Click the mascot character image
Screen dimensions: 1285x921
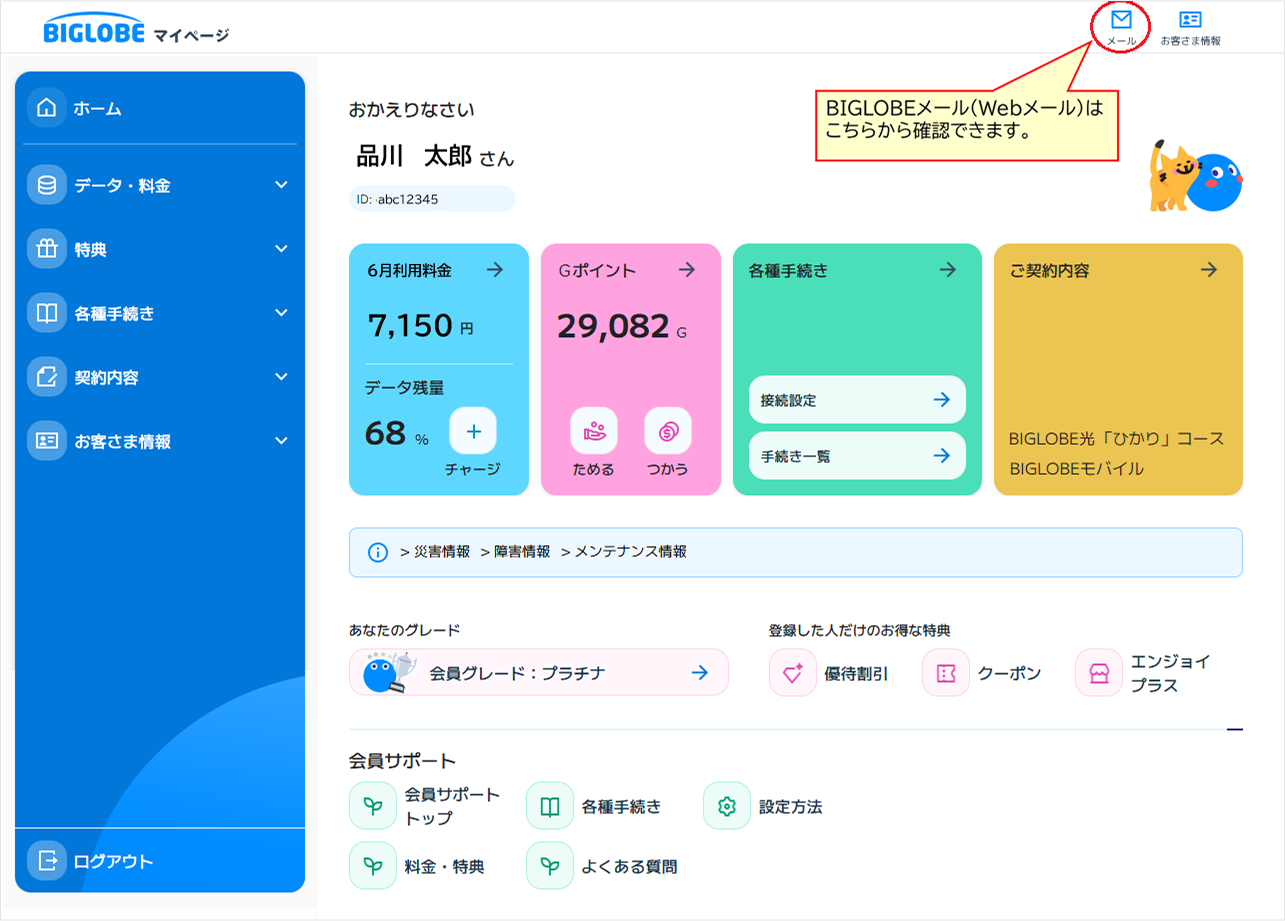coord(1195,176)
